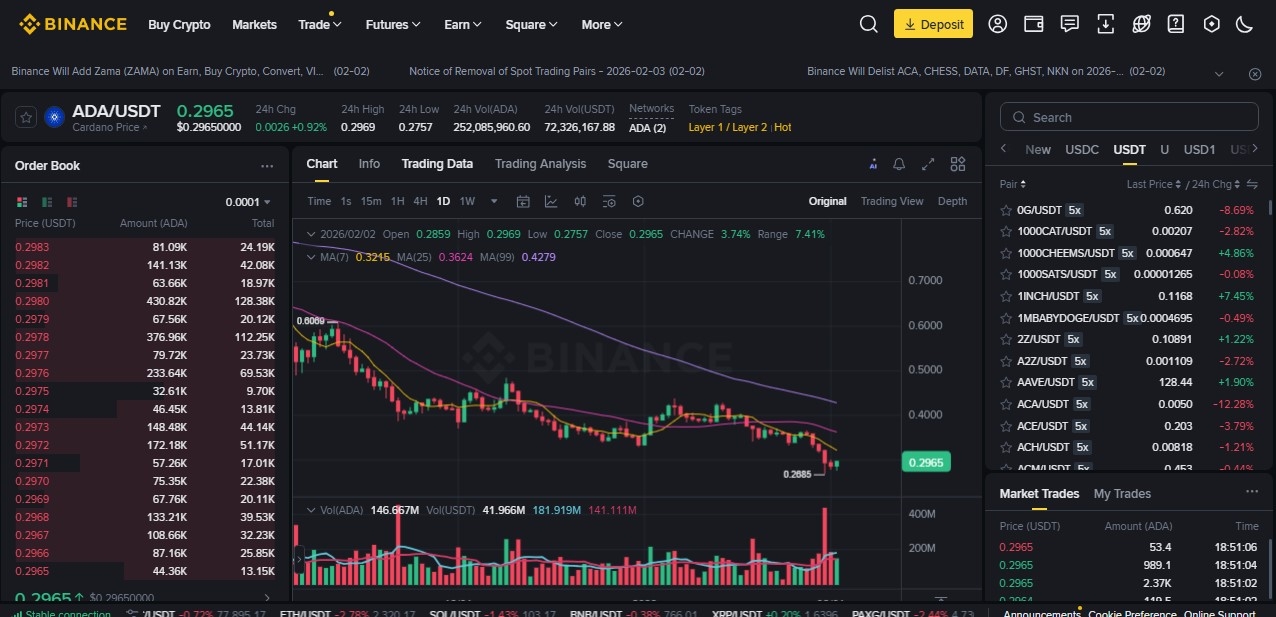Expand the Futures menu
Screen dimensions: 1276x617
pos(393,24)
